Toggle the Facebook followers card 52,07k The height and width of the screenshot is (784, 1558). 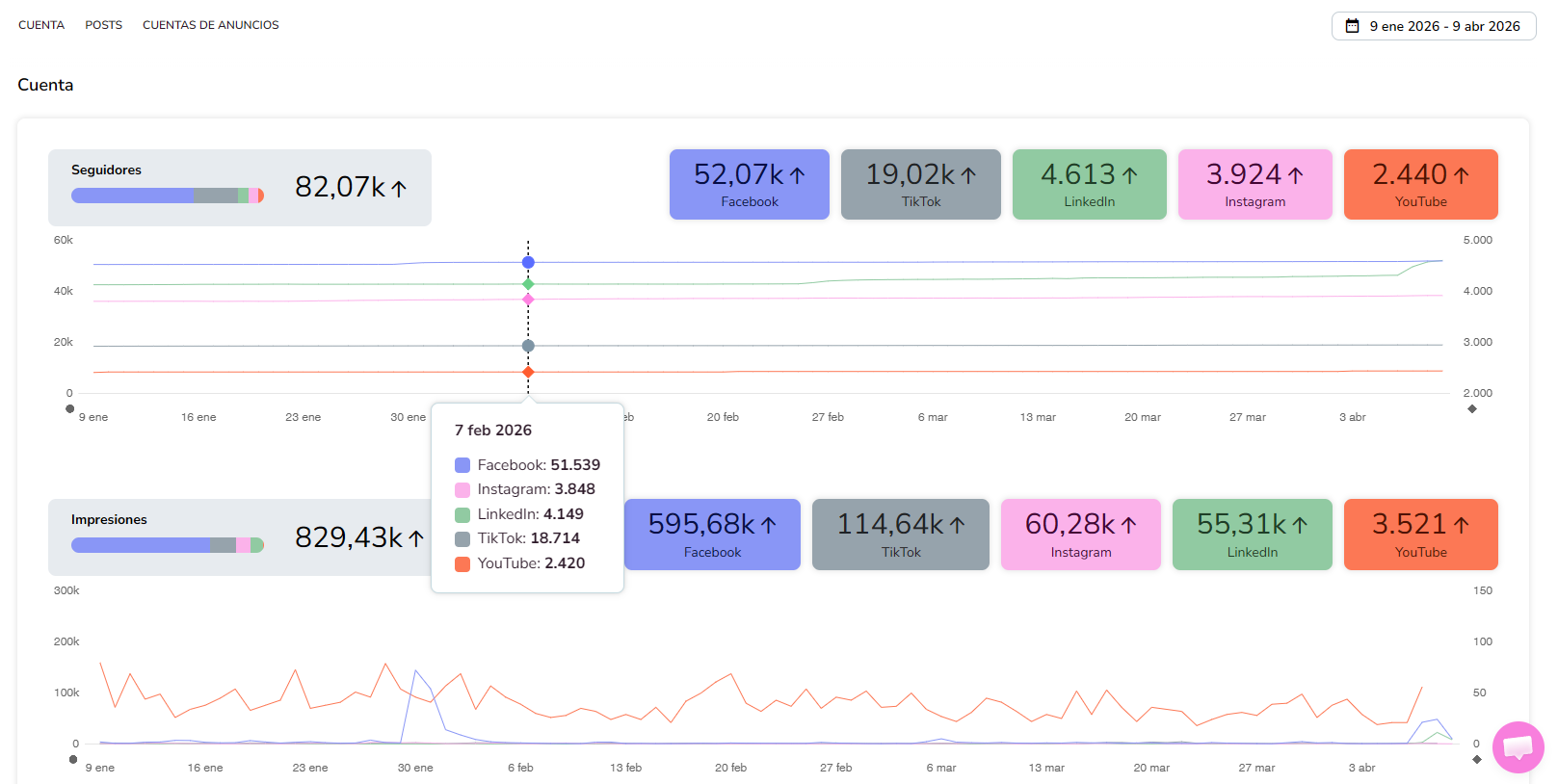click(x=749, y=184)
